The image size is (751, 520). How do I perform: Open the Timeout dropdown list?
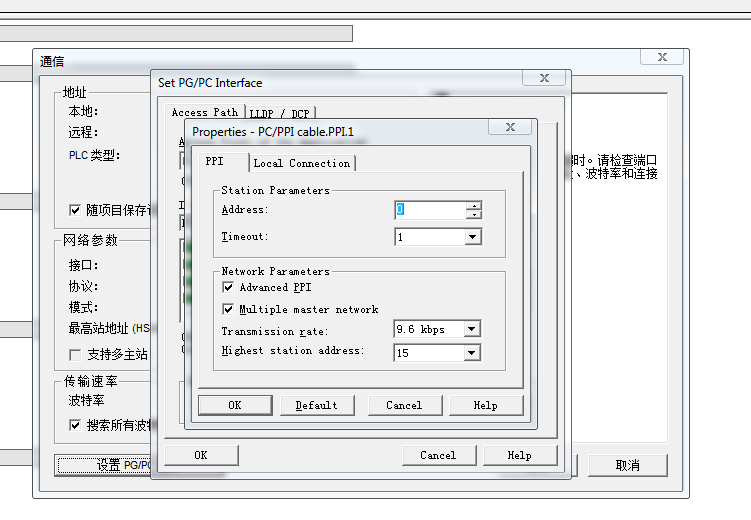[473, 238]
